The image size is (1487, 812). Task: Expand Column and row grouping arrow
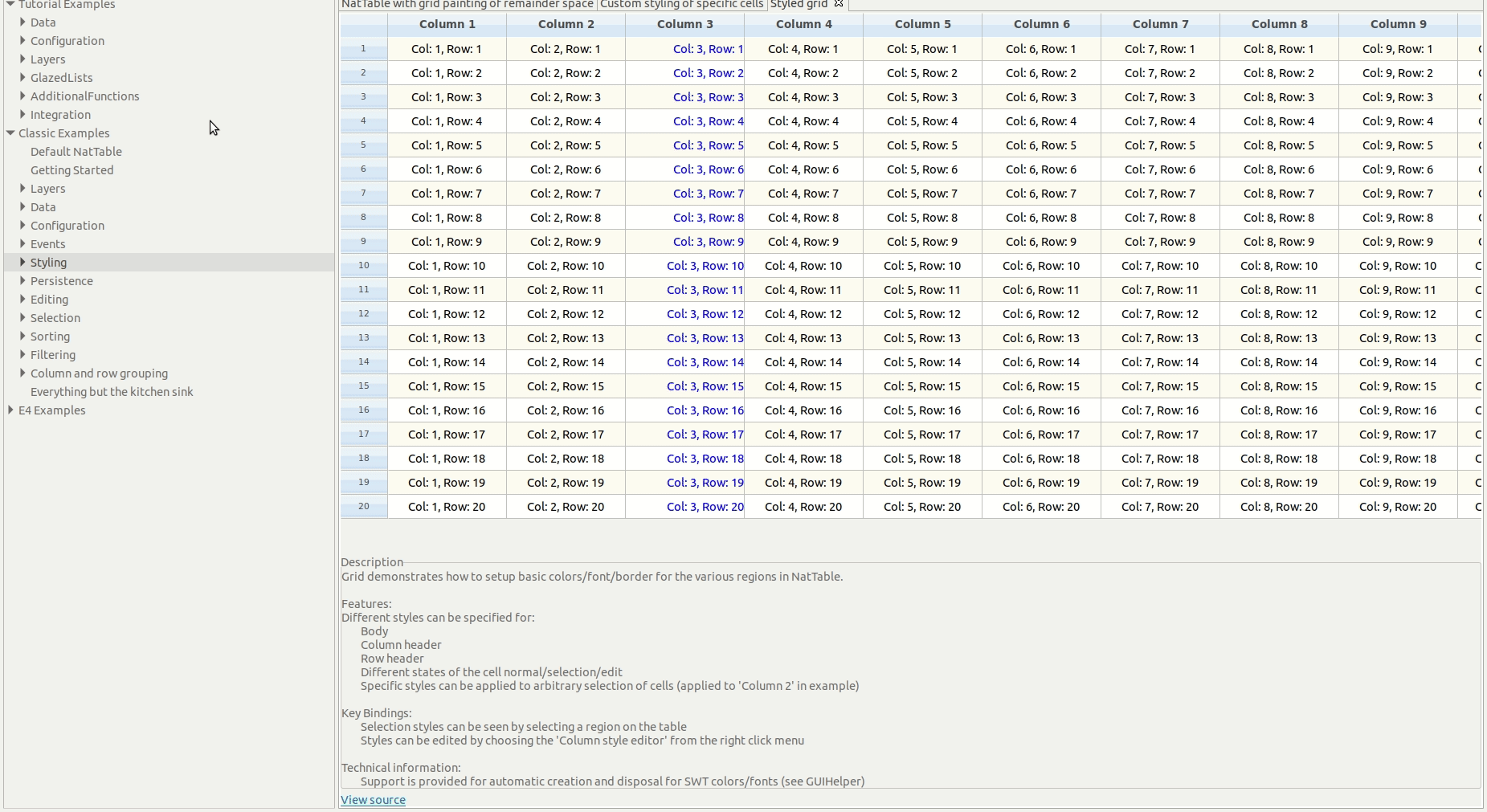22,373
